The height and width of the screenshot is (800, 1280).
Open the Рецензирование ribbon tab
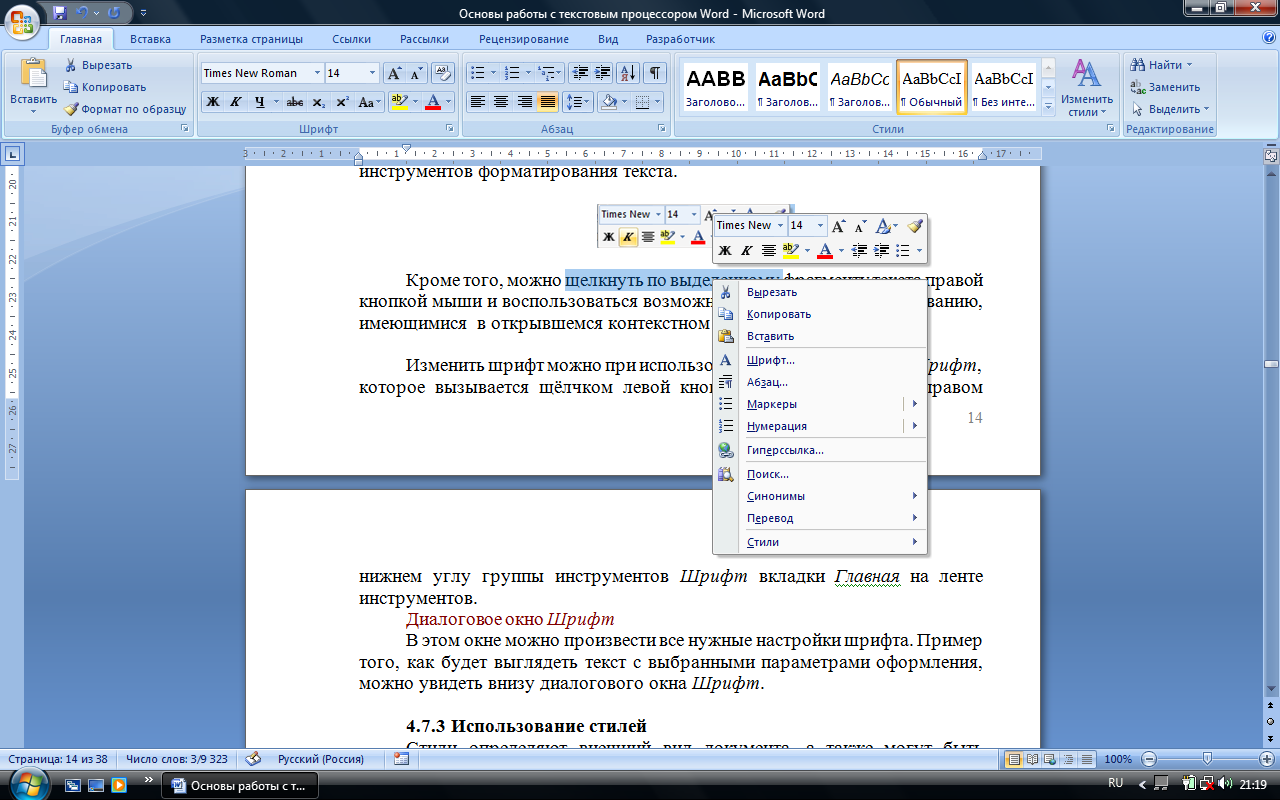click(x=524, y=39)
